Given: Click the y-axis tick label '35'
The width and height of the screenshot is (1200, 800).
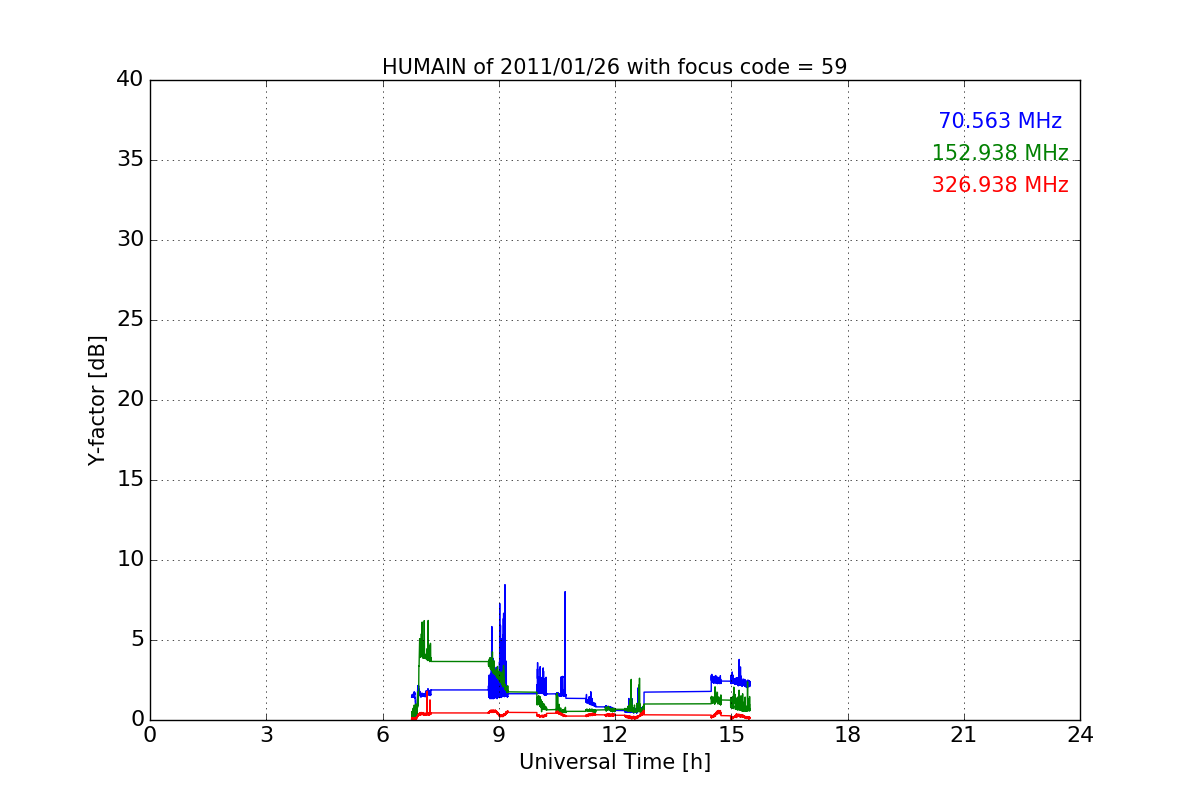Looking at the screenshot, I should coord(130,160).
